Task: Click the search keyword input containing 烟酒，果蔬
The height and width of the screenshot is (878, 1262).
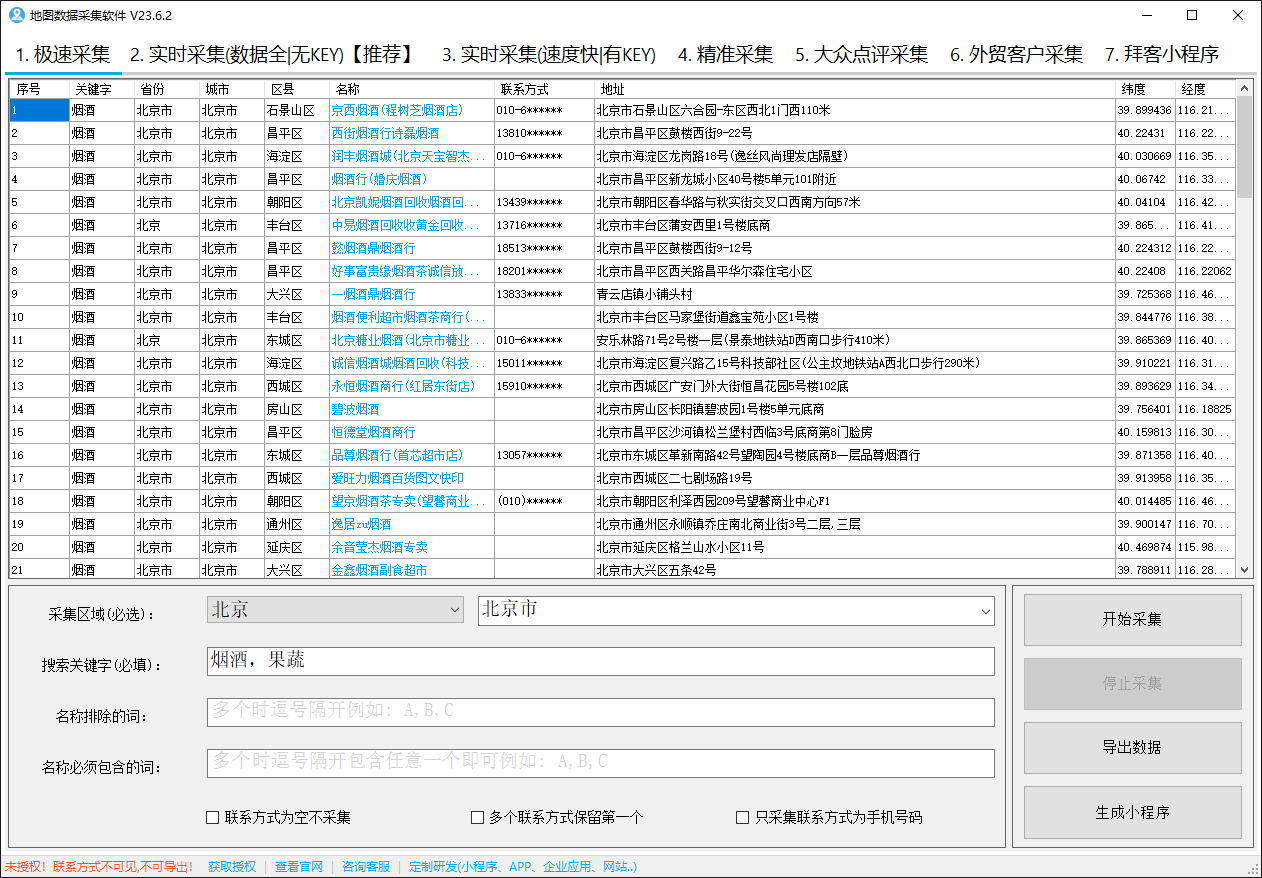Action: tap(598, 661)
